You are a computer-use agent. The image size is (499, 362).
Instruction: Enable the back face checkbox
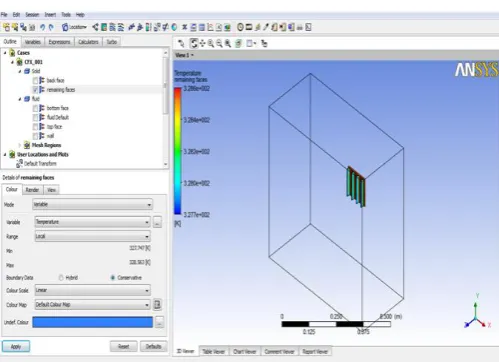[35, 81]
